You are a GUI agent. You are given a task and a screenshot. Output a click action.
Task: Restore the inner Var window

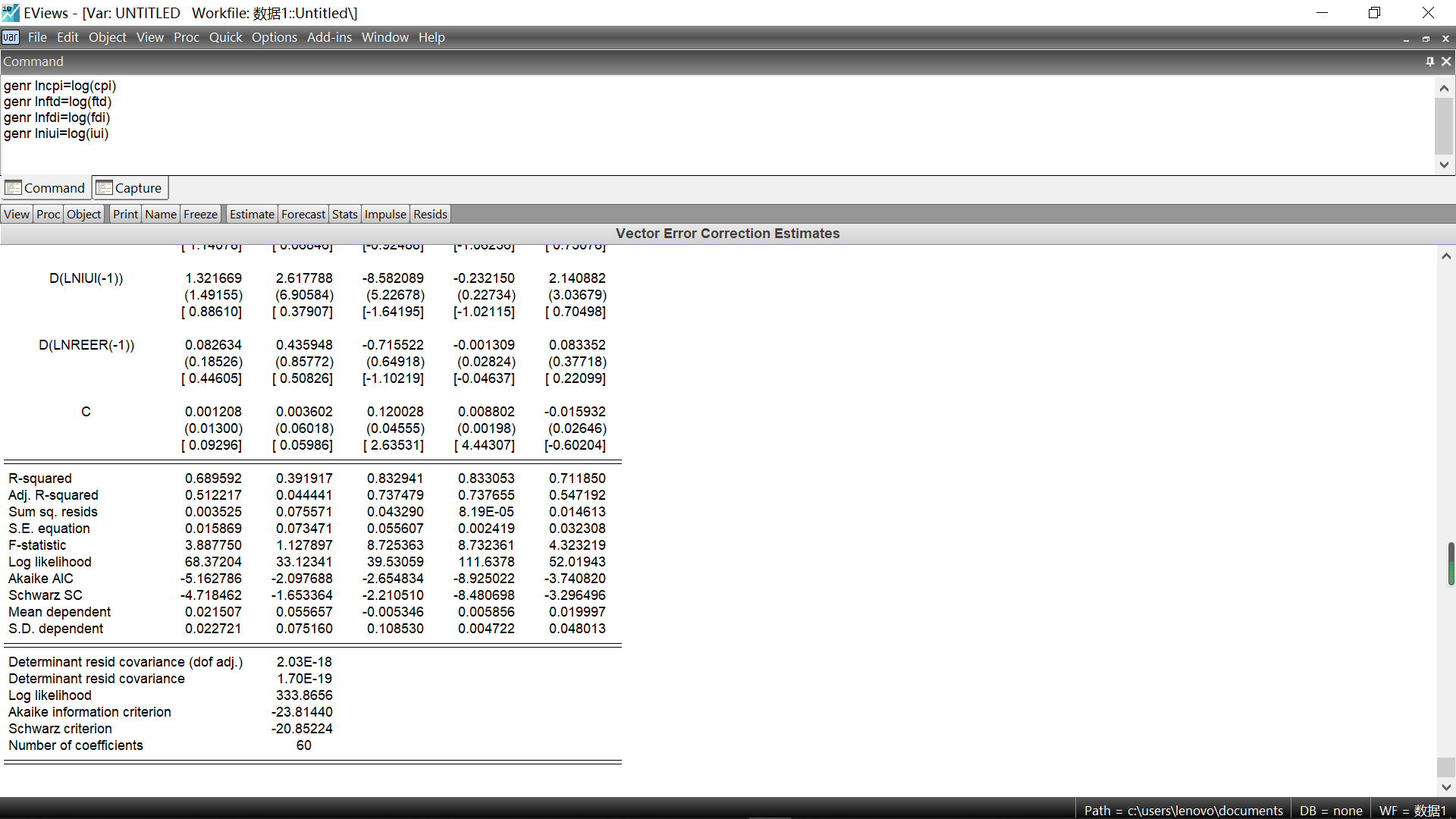[x=1426, y=39]
